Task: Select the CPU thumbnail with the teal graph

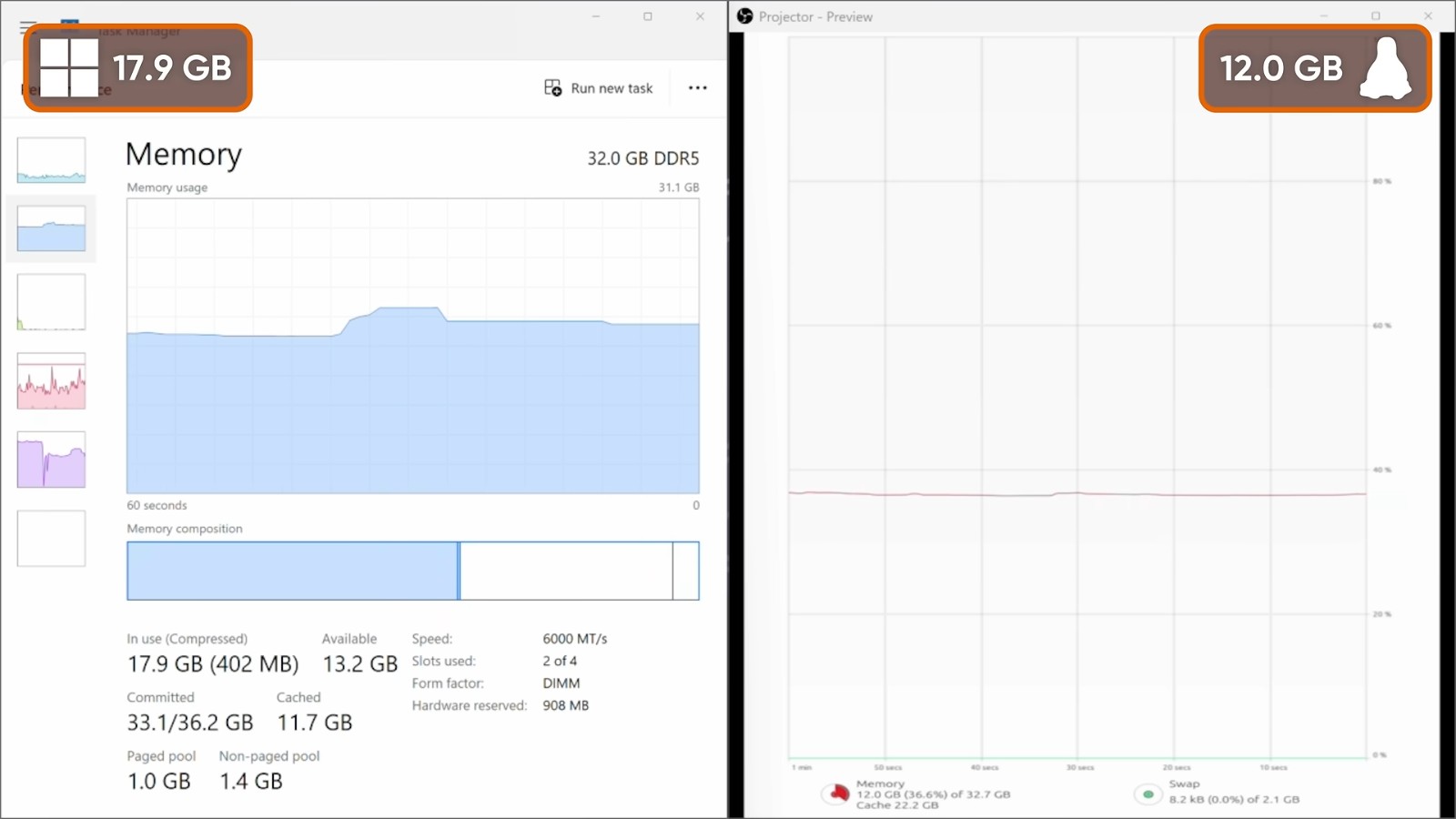Action: 51,160
